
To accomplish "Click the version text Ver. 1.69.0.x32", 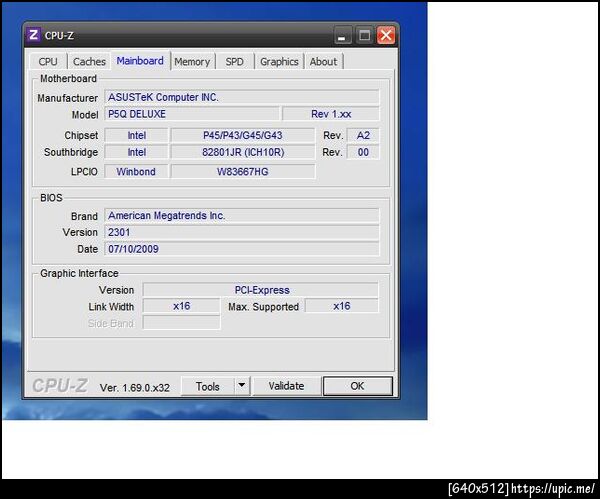I will (x=134, y=388).
